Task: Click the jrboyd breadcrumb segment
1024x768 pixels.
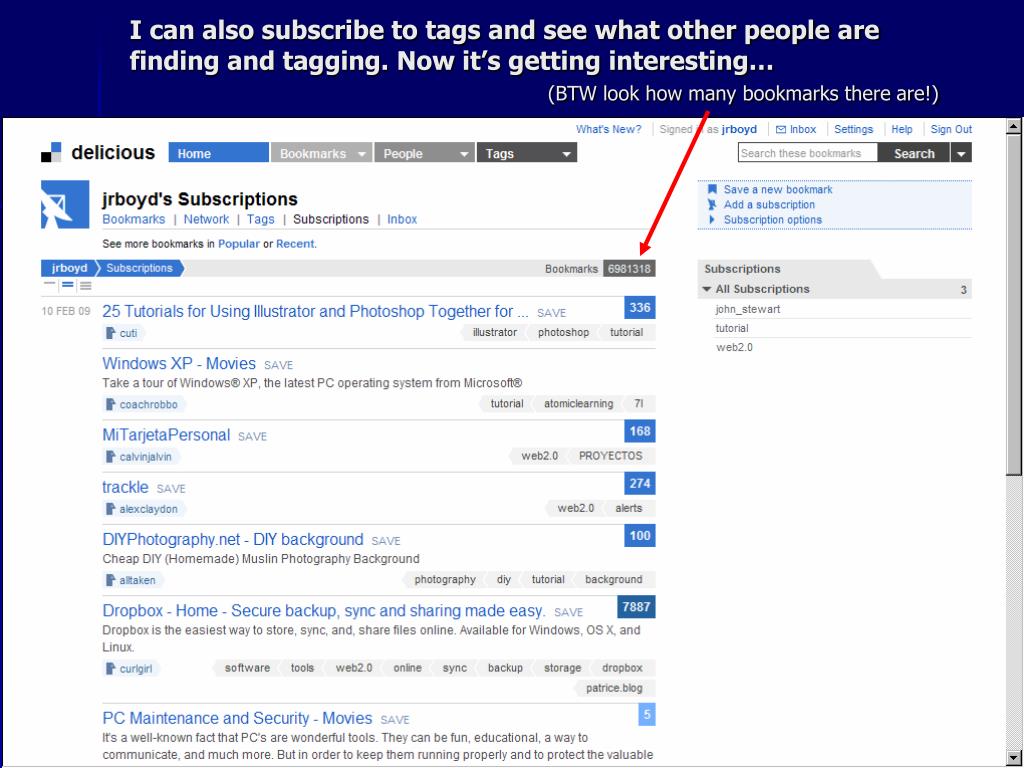Action: (x=69, y=268)
